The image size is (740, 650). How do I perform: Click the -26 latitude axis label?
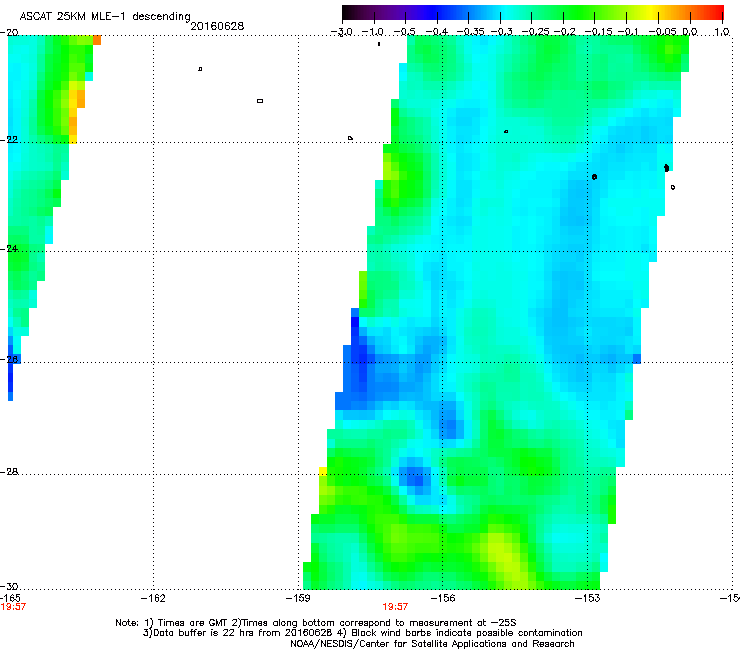pos(9,360)
